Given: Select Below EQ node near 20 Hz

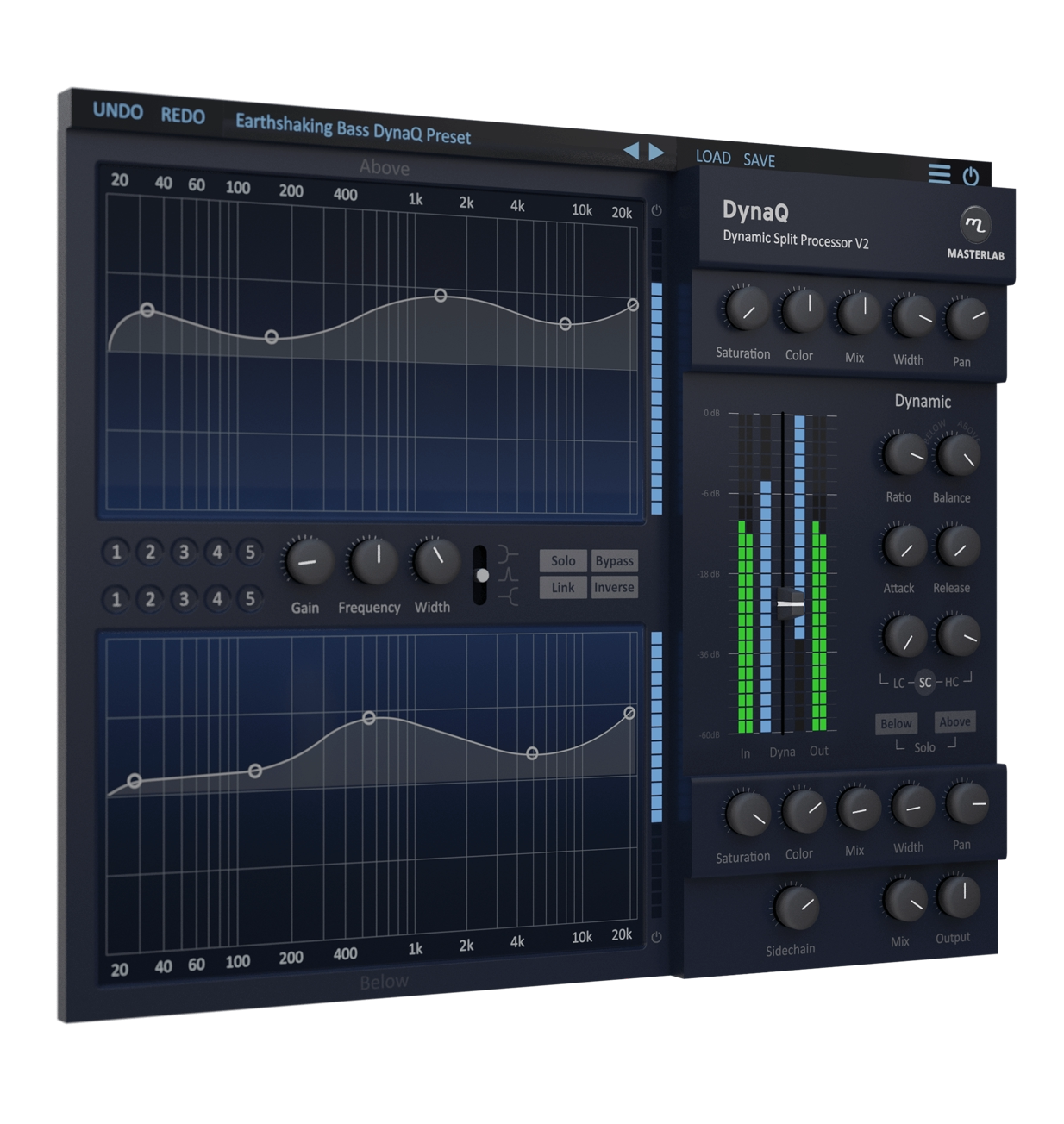Looking at the screenshot, I should coord(135,781).
